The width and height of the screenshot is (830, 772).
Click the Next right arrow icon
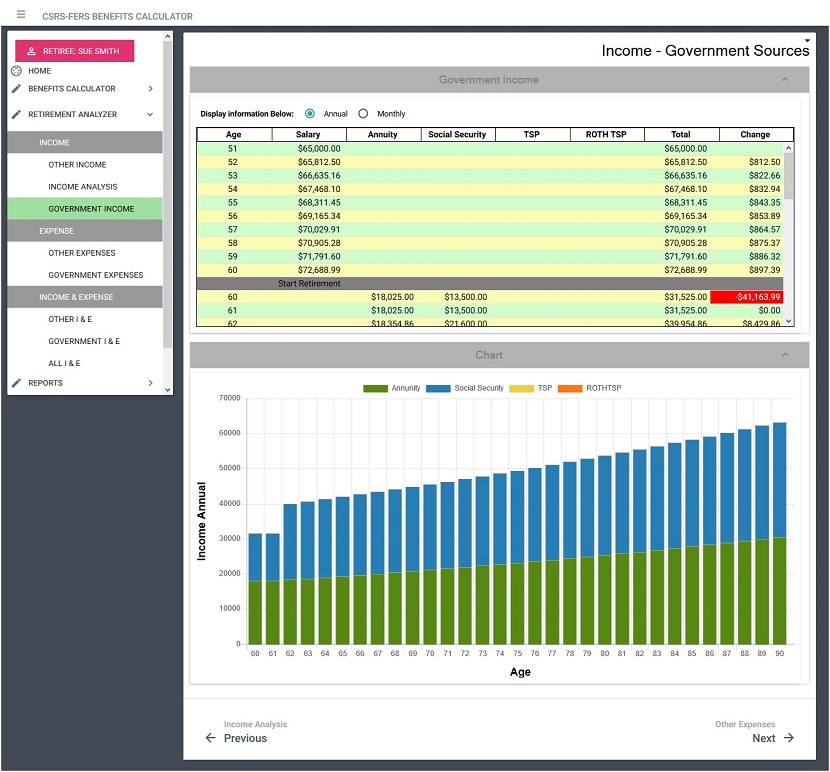tap(789, 738)
